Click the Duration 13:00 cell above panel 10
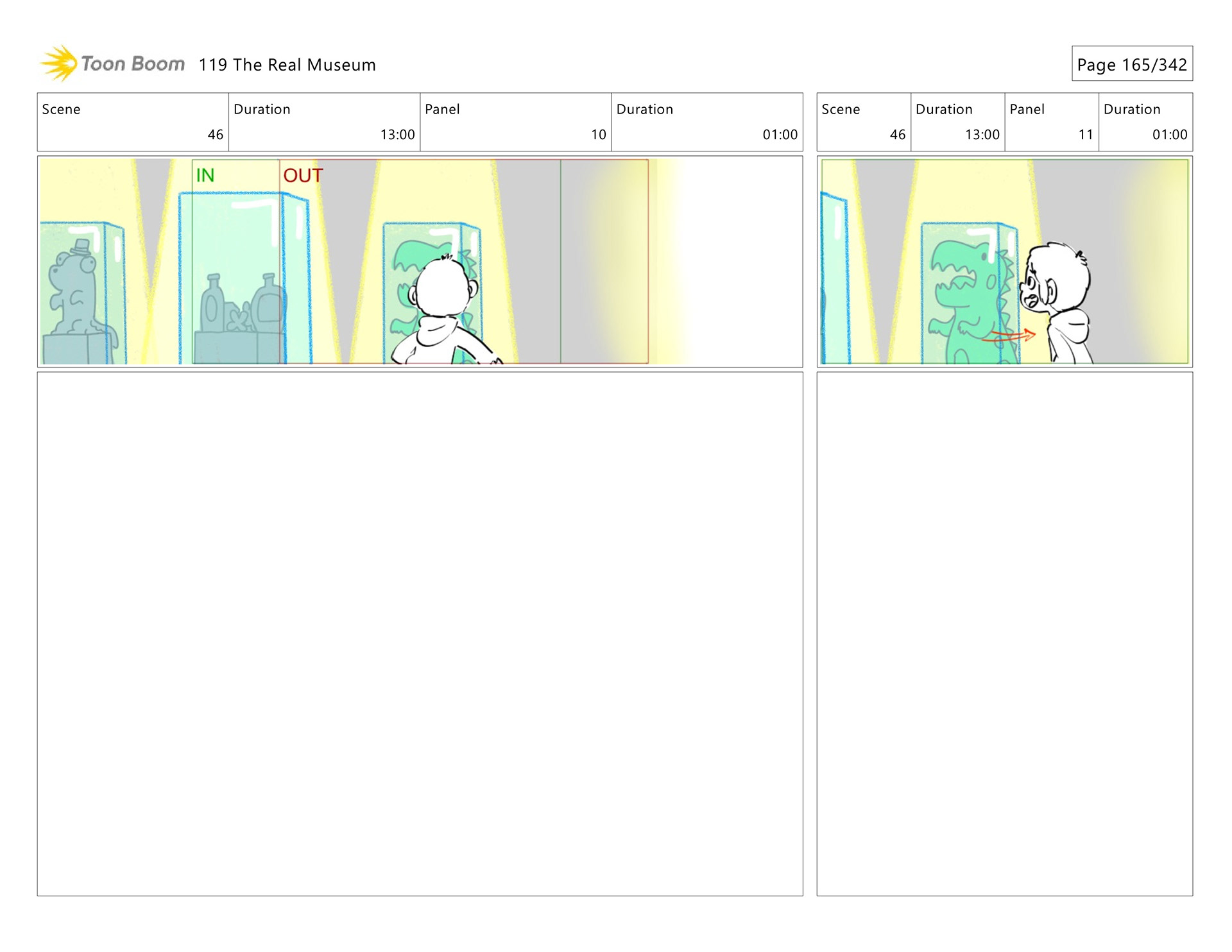1232x952 pixels. pyautogui.click(x=324, y=122)
